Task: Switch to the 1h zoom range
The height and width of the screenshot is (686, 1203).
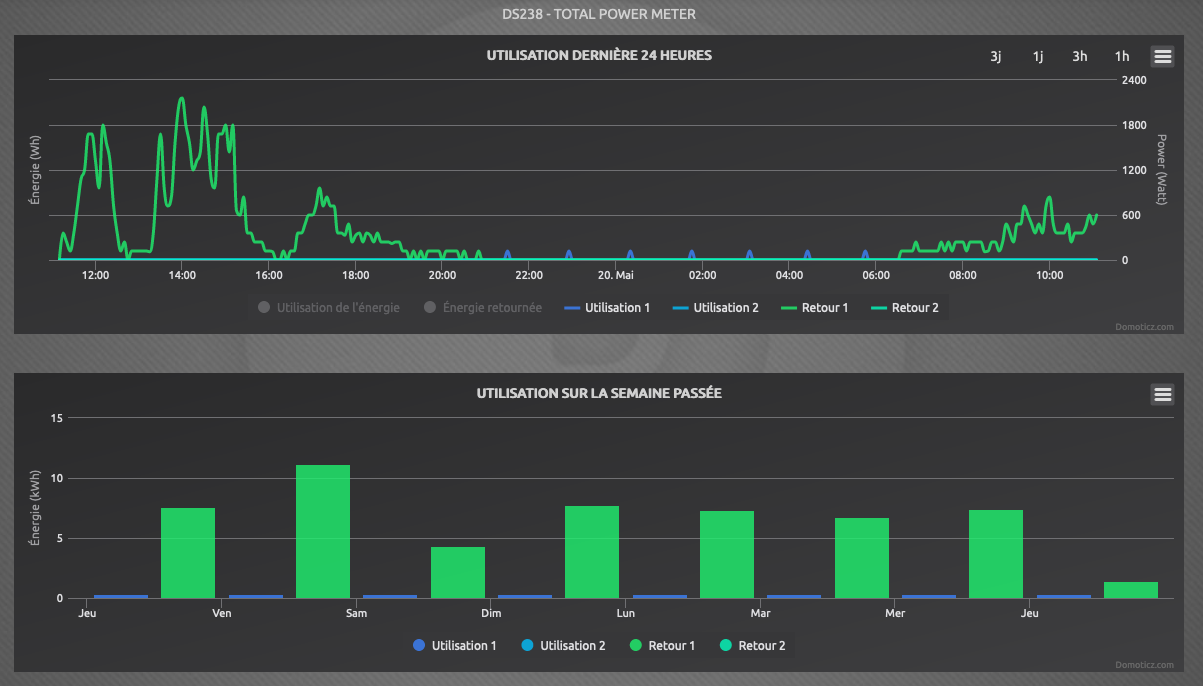Action: pyautogui.click(x=1122, y=57)
